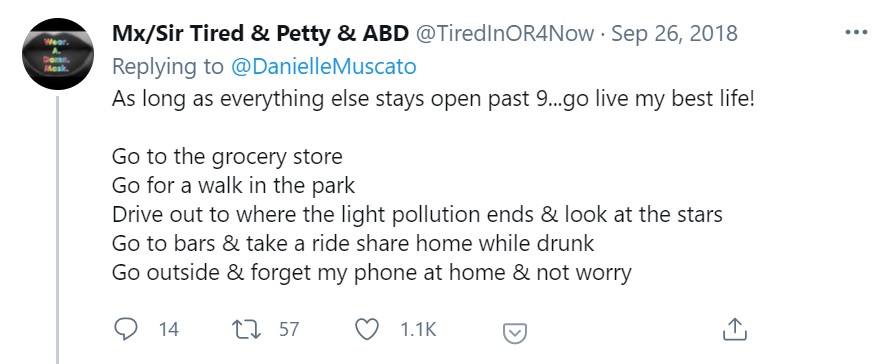Viewport: 892px width, 364px height.
Task: Click the tweet's first line about staying open past 9
Action: pyautogui.click(x=433, y=99)
